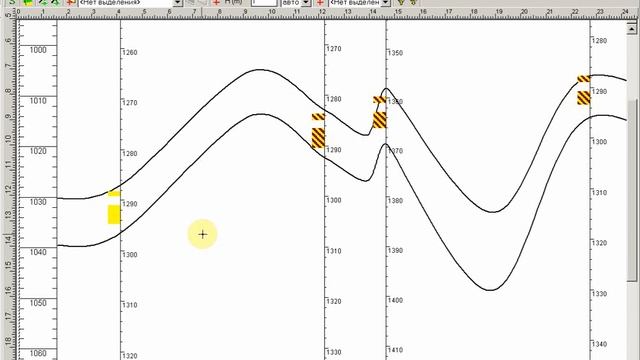Select small hatched interval on rightmost well

[x=584, y=79]
